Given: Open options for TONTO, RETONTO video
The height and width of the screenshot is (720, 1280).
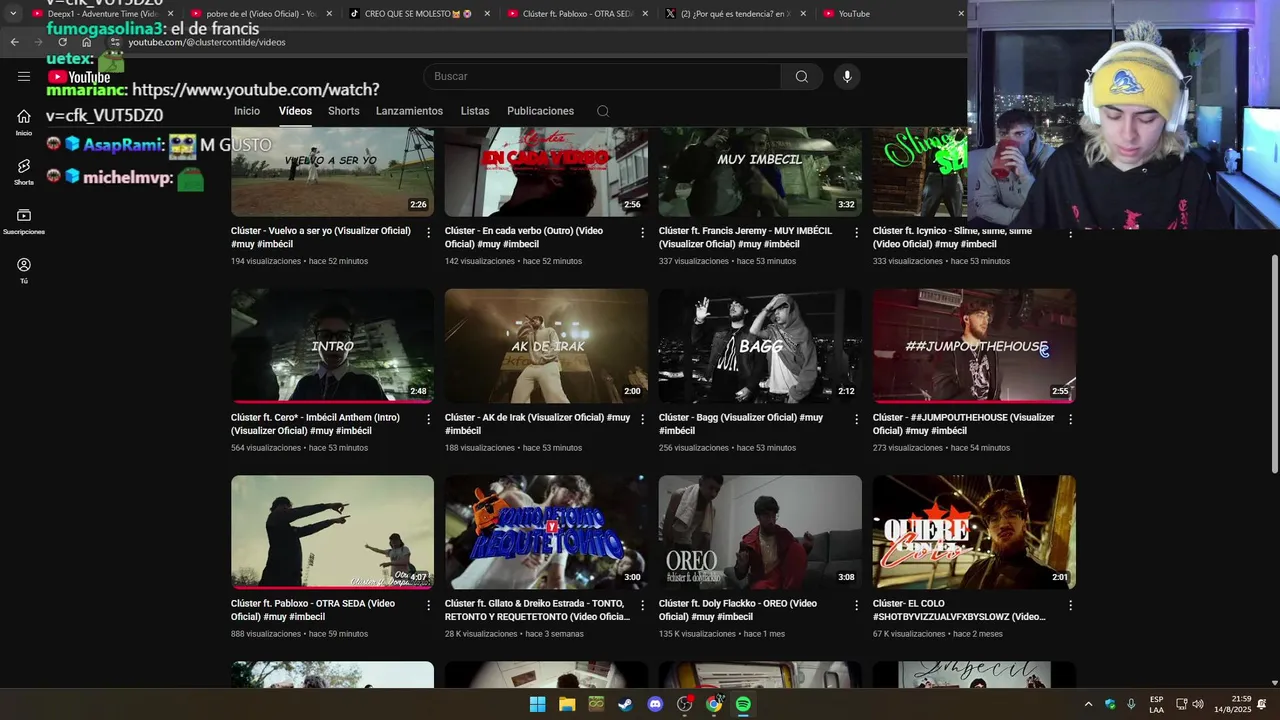Looking at the screenshot, I should click(643, 605).
